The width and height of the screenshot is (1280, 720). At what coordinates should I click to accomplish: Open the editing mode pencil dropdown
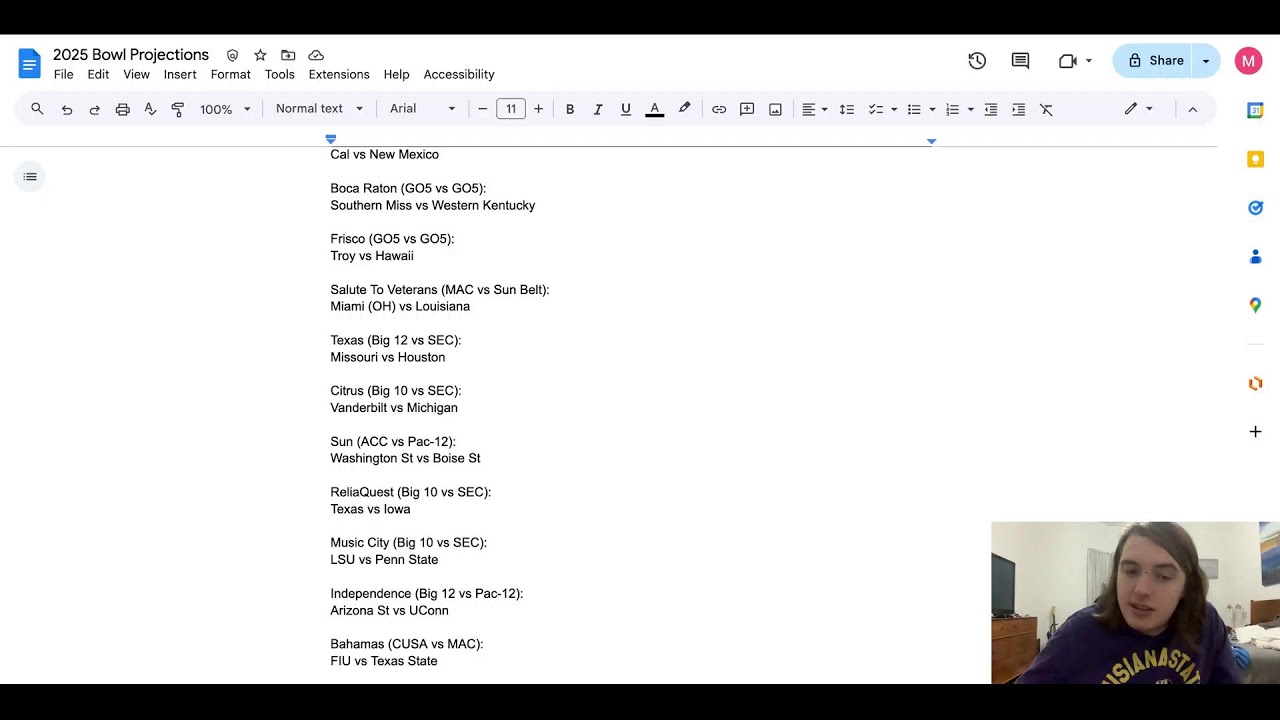[x=1138, y=109]
